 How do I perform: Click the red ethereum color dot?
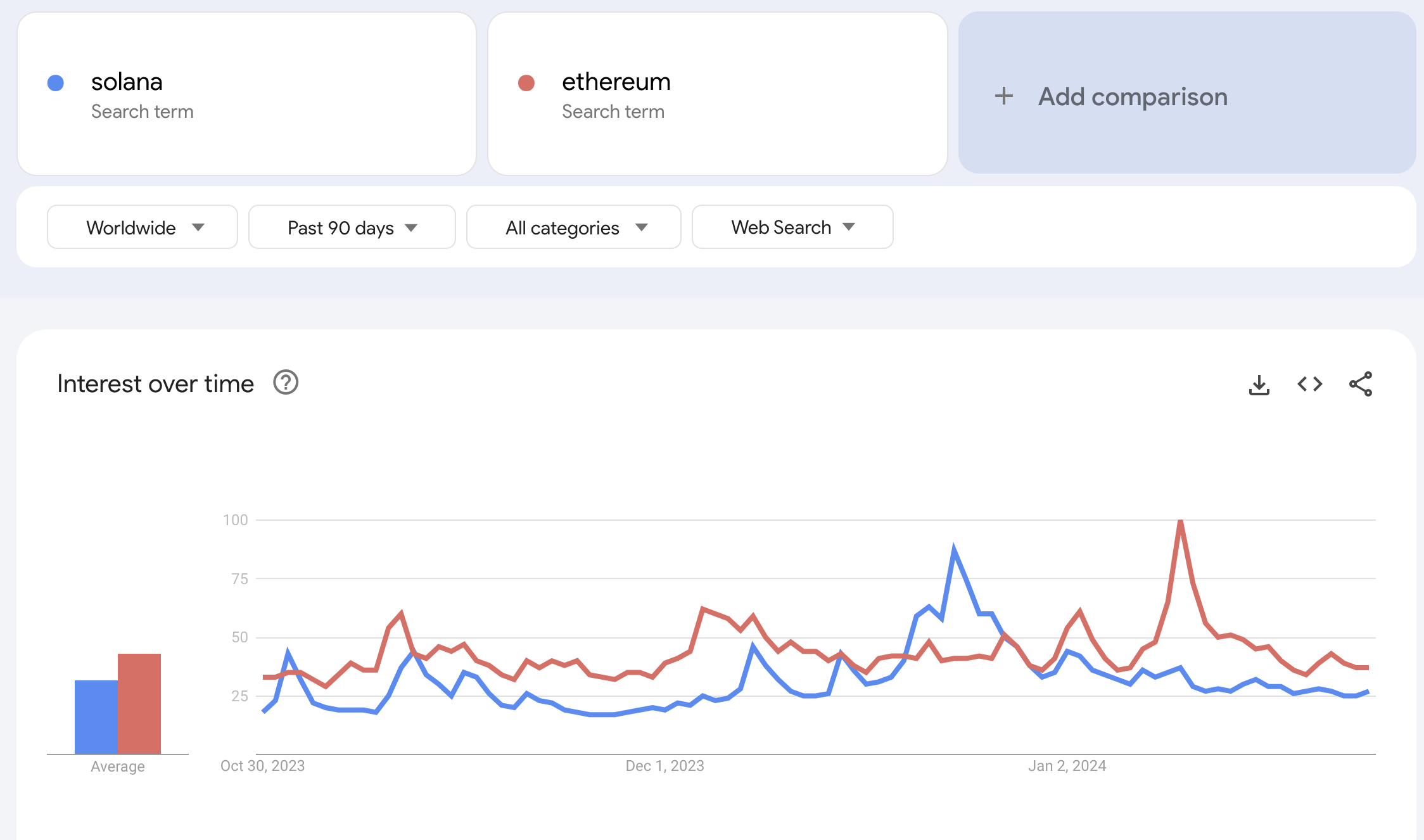tap(526, 83)
